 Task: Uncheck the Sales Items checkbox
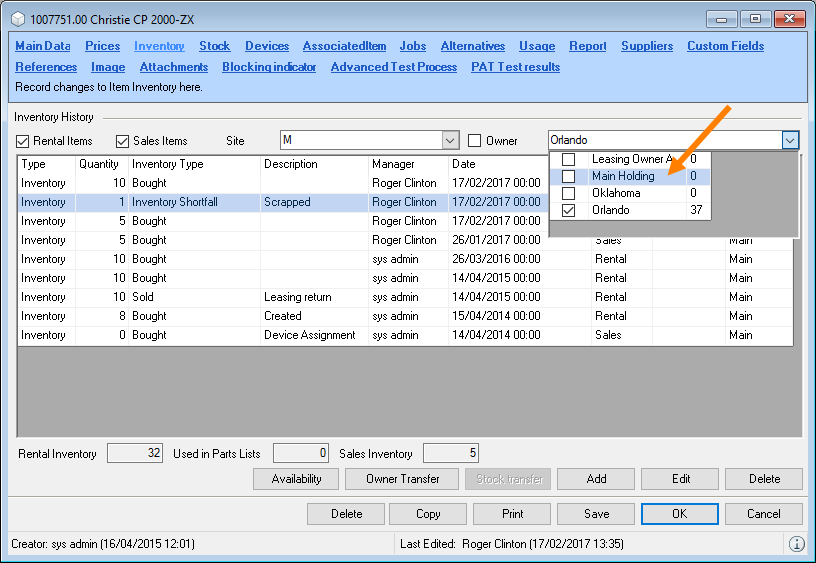(124, 141)
